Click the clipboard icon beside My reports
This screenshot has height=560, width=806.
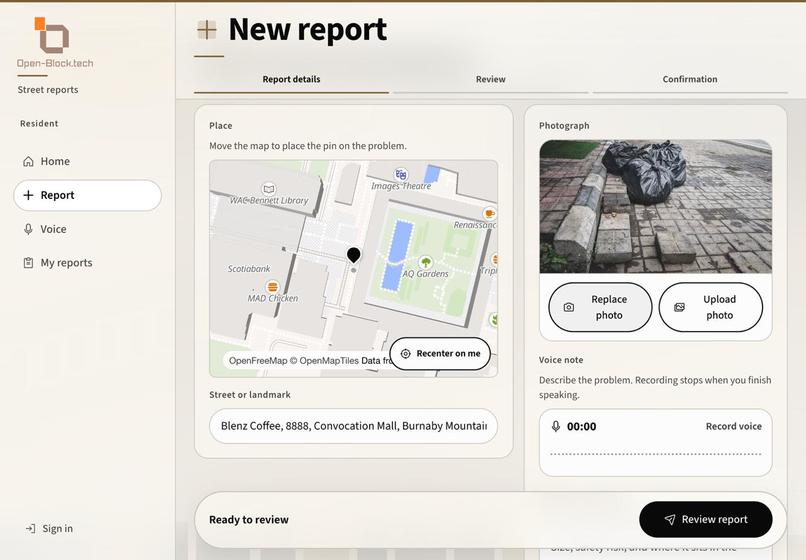point(28,263)
